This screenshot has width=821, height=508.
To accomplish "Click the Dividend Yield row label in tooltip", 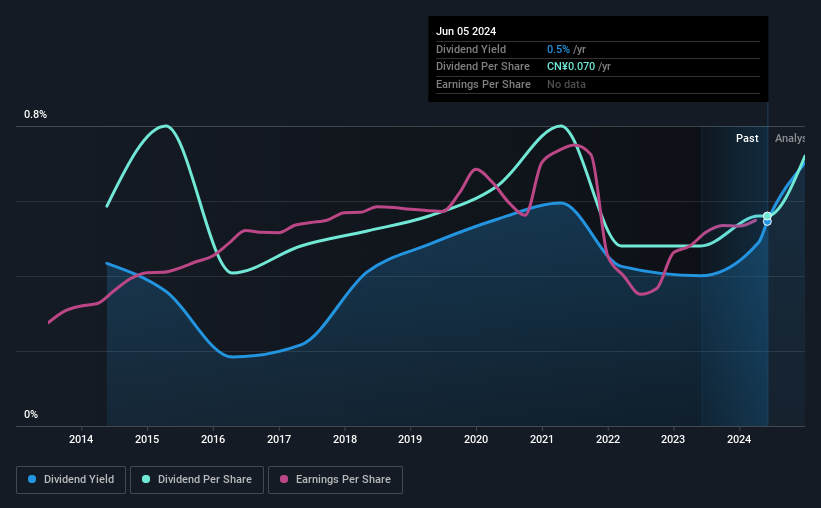I will click(x=471, y=49).
